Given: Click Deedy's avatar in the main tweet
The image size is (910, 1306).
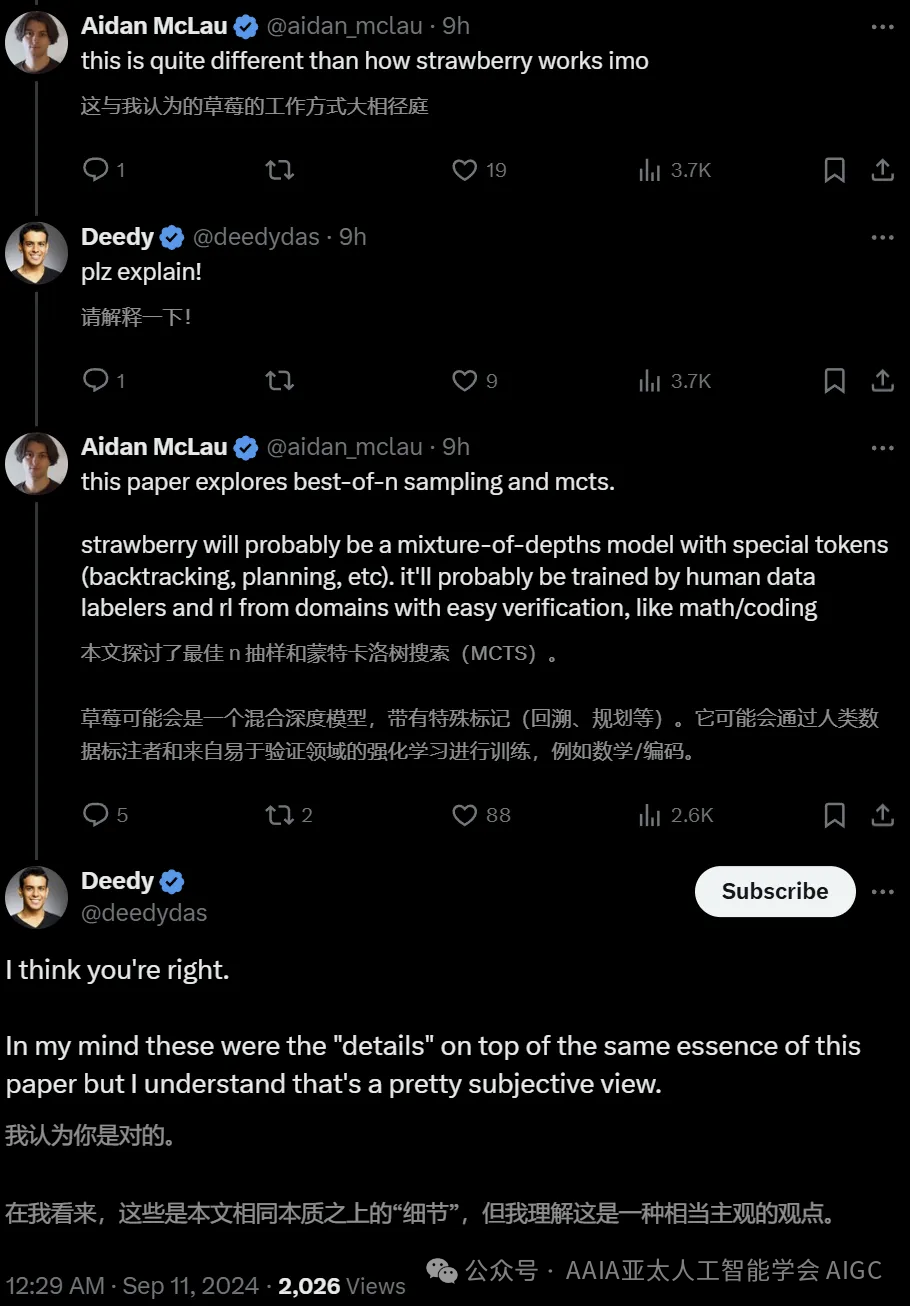Looking at the screenshot, I should click(36, 896).
